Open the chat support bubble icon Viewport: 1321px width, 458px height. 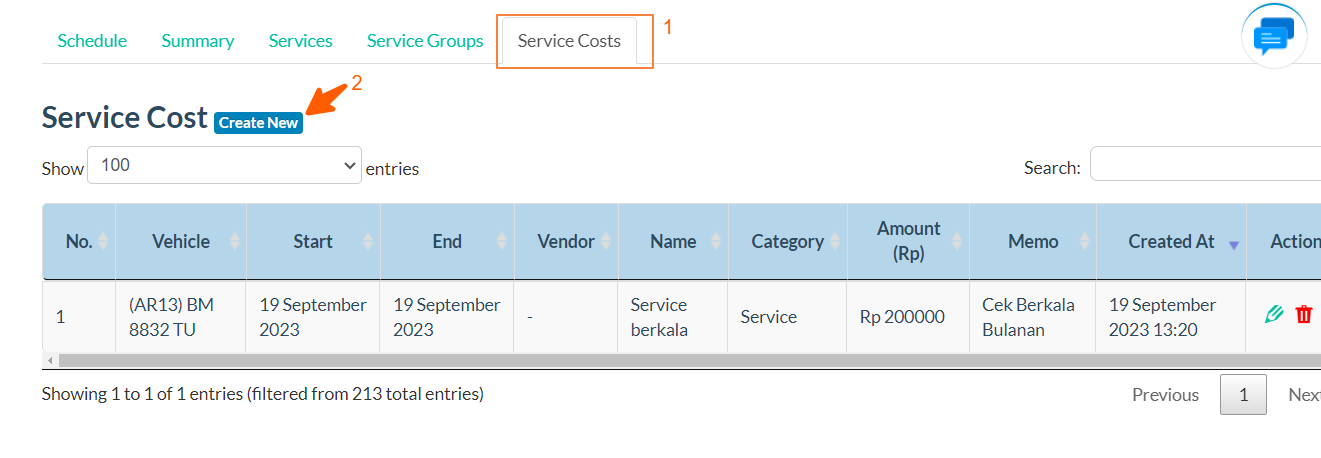click(x=1273, y=37)
